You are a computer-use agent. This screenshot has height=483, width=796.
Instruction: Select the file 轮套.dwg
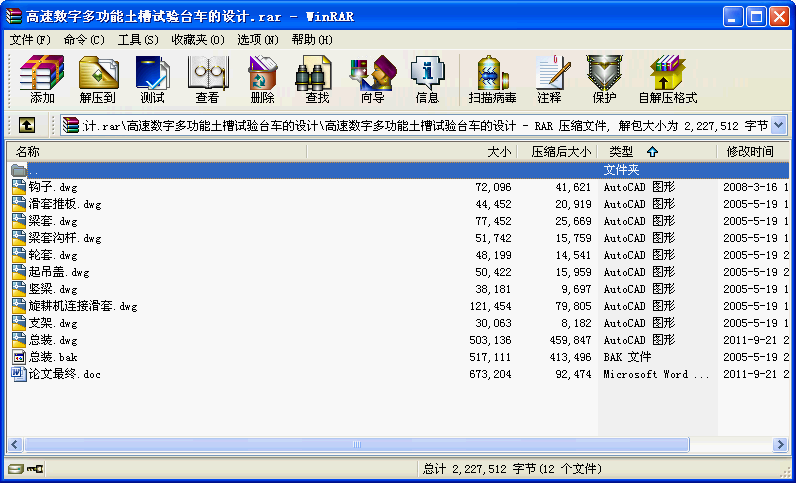click(x=53, y=255)
